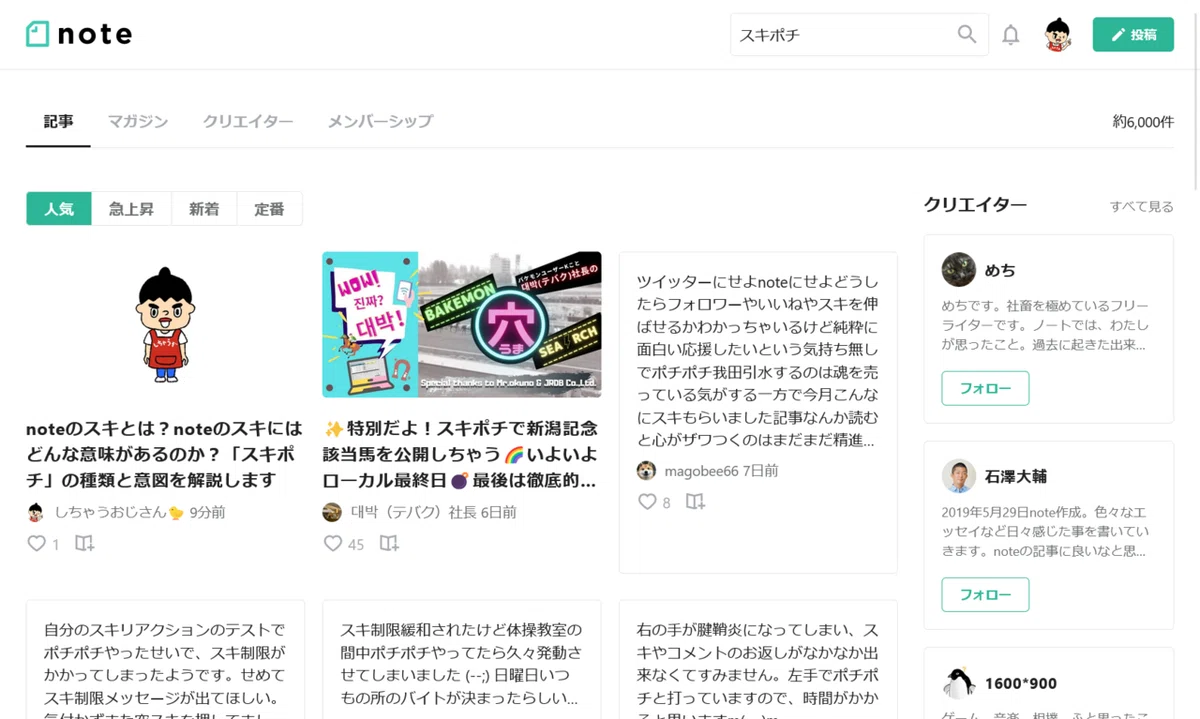Image resolution: width=1200 pixels, height=719 pixels.
Task: Like the しちゃうおじさん article heart
Action: tap(36, 544)
